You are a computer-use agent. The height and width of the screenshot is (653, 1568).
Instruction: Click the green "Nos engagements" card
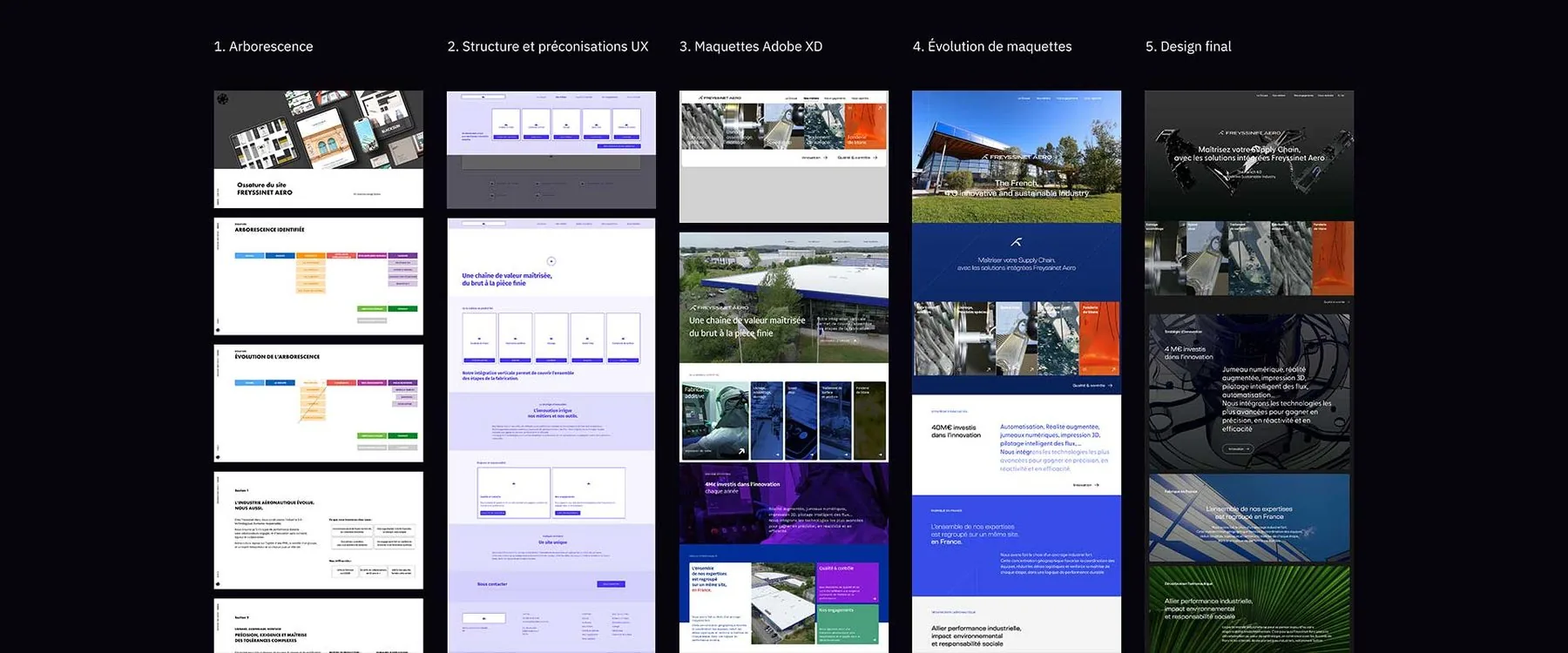pos(848,625)
